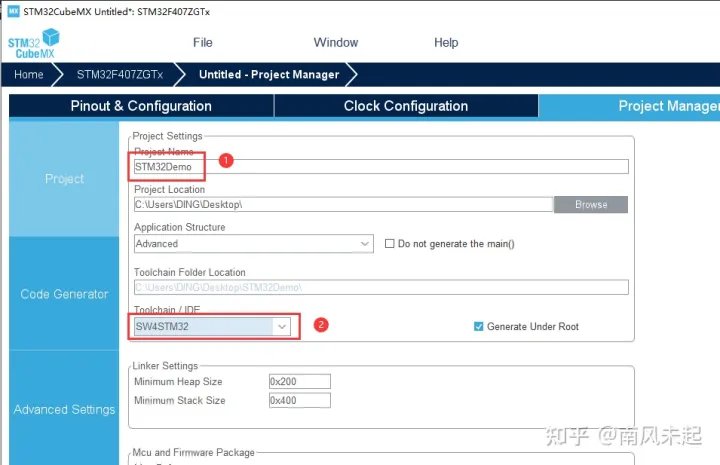Image resolution: width=720 pixels, height=465 pixels.
Task: Open the Help menu
Action: (446, 43)
